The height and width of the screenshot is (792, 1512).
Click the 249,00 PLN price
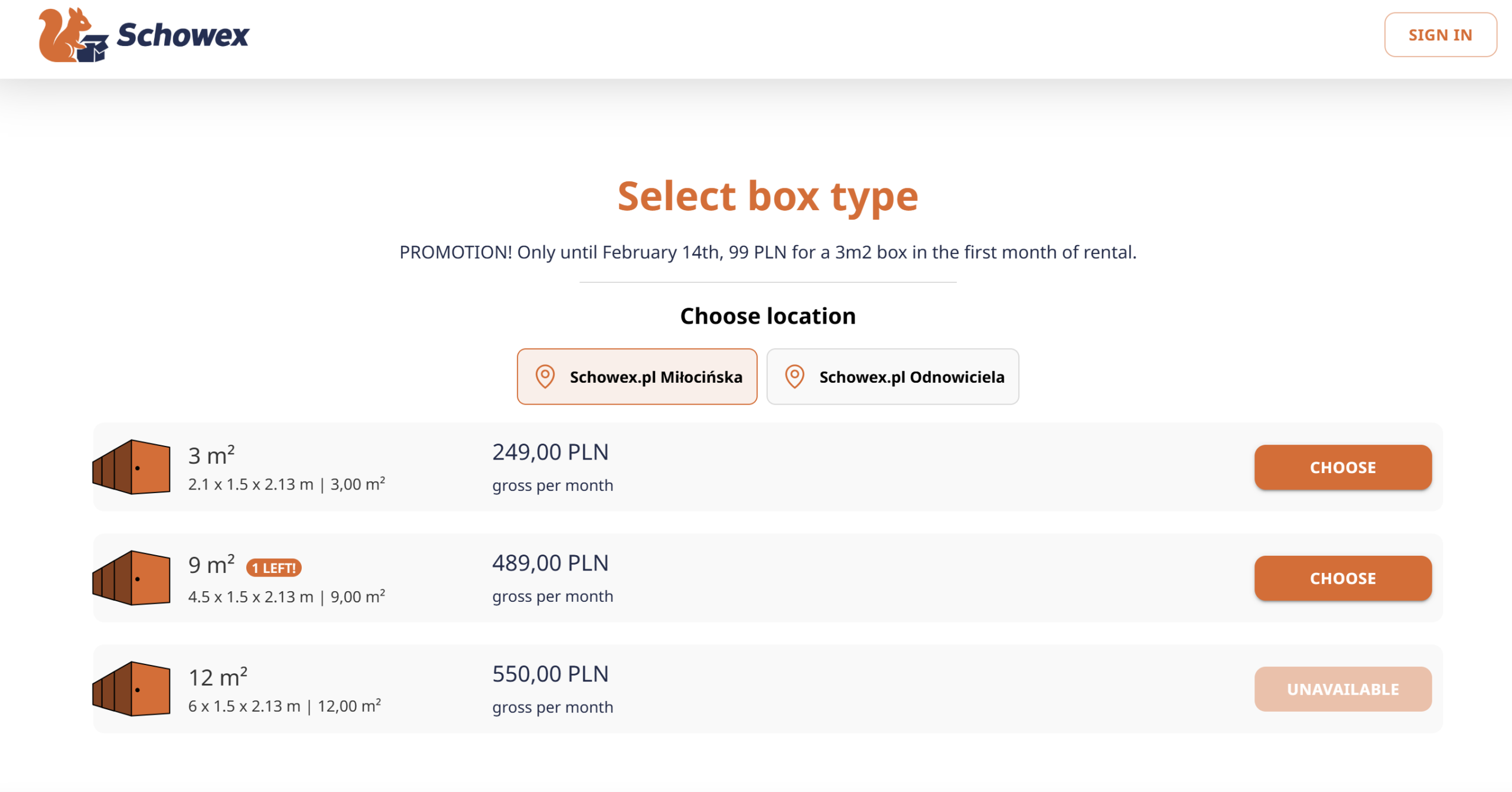click(550, 452)
